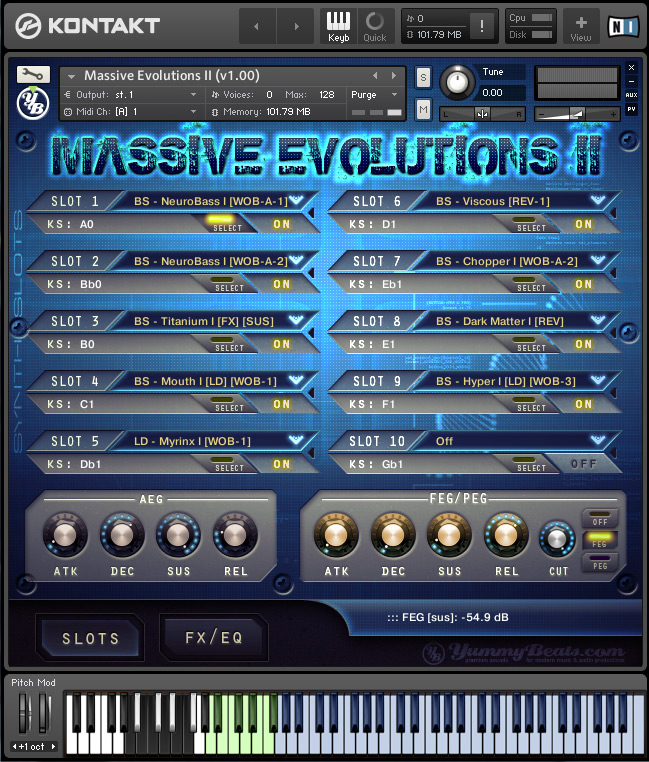649x762 pixels.
Task: Shift keyboard octave up arrow
Action: (x=53, y=746)
